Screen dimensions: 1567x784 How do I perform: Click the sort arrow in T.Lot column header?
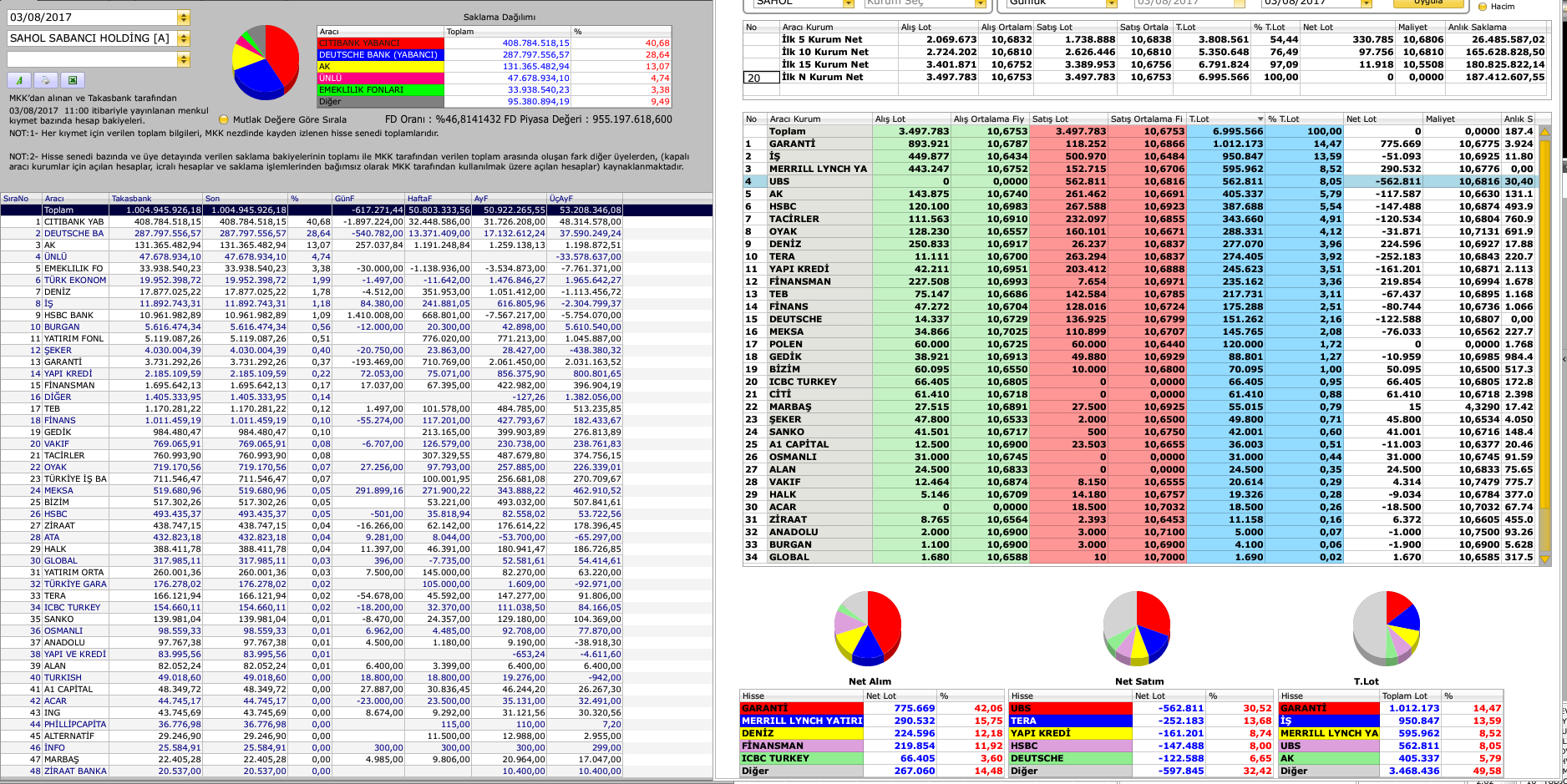point(1260,119)
